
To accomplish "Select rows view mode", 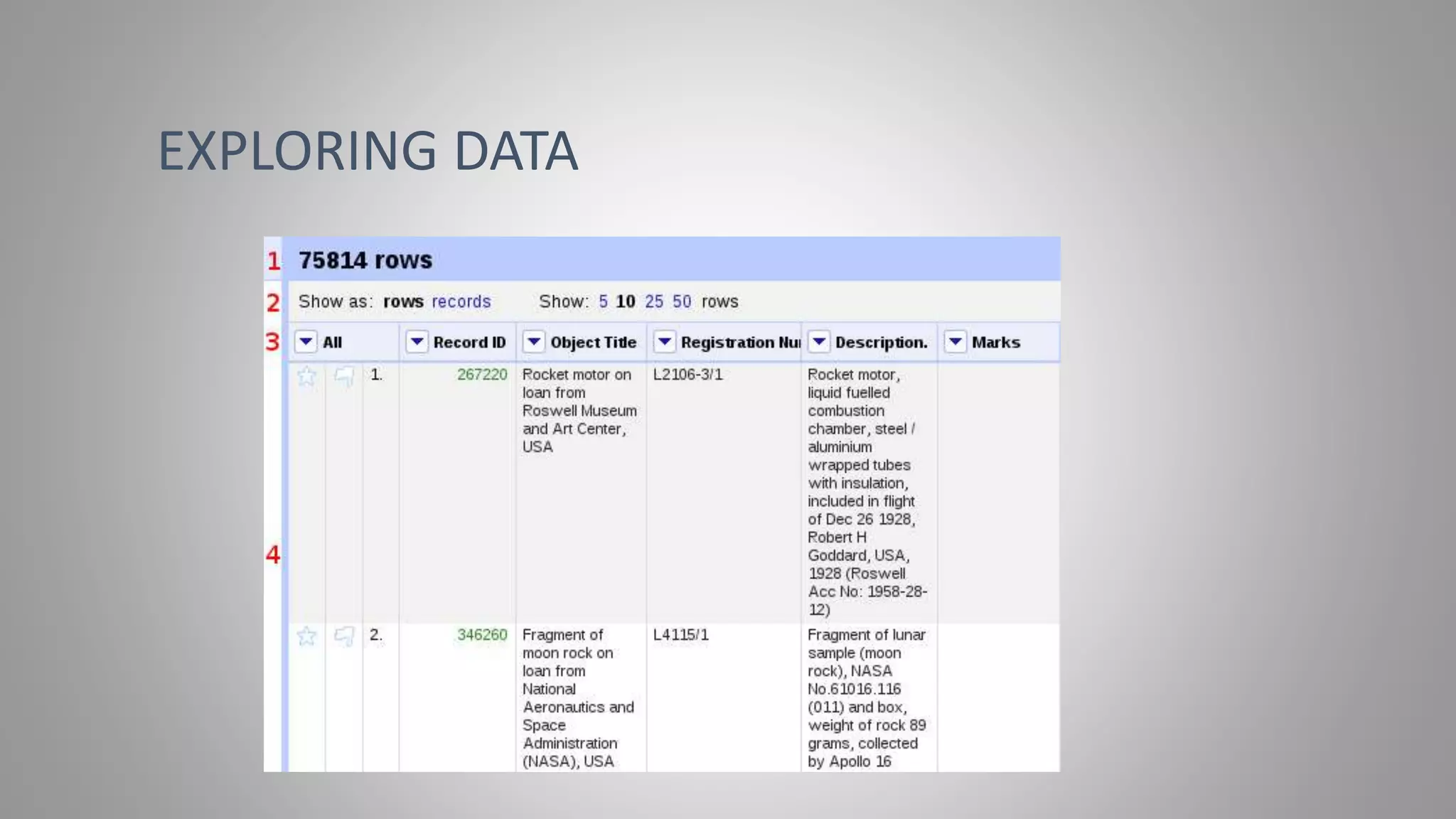I will coord(403,301).
